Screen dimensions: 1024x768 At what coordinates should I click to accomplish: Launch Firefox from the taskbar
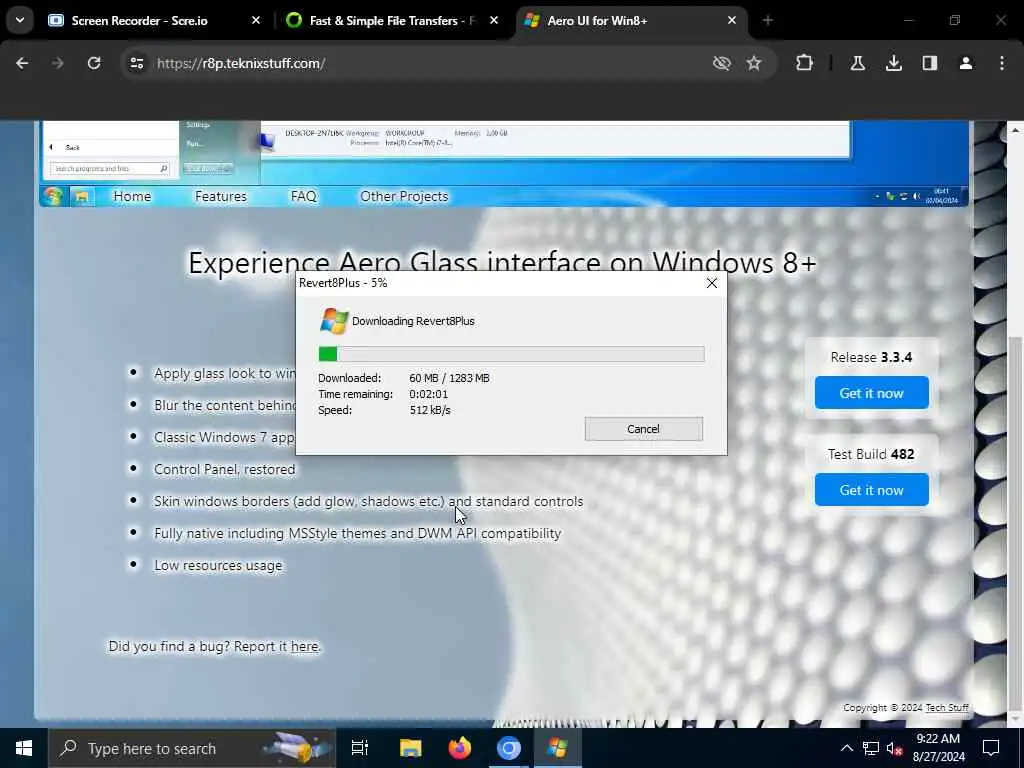(x=460, y=748)
